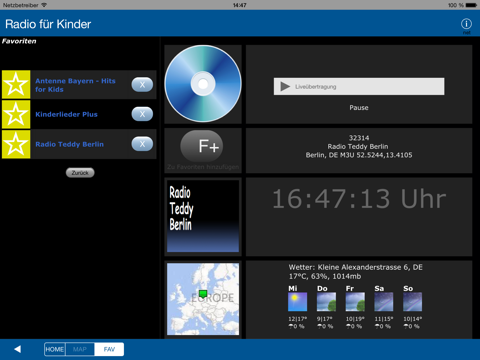This screenshot has height=360, width=480.
Task: Start playback with the Liveübertragung play arrow
Action: (285, 87)
